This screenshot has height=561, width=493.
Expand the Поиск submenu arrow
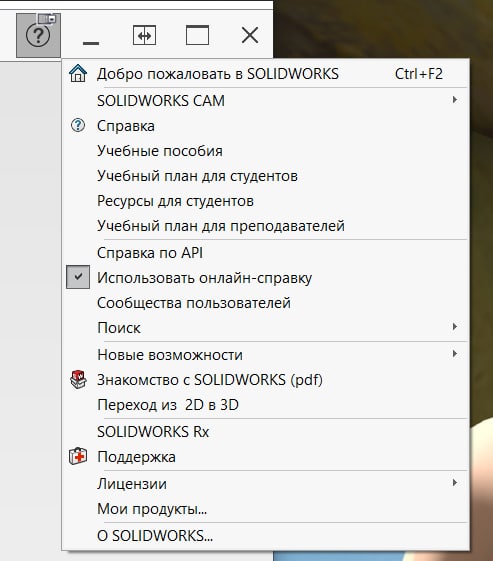[x=455, y=327]
